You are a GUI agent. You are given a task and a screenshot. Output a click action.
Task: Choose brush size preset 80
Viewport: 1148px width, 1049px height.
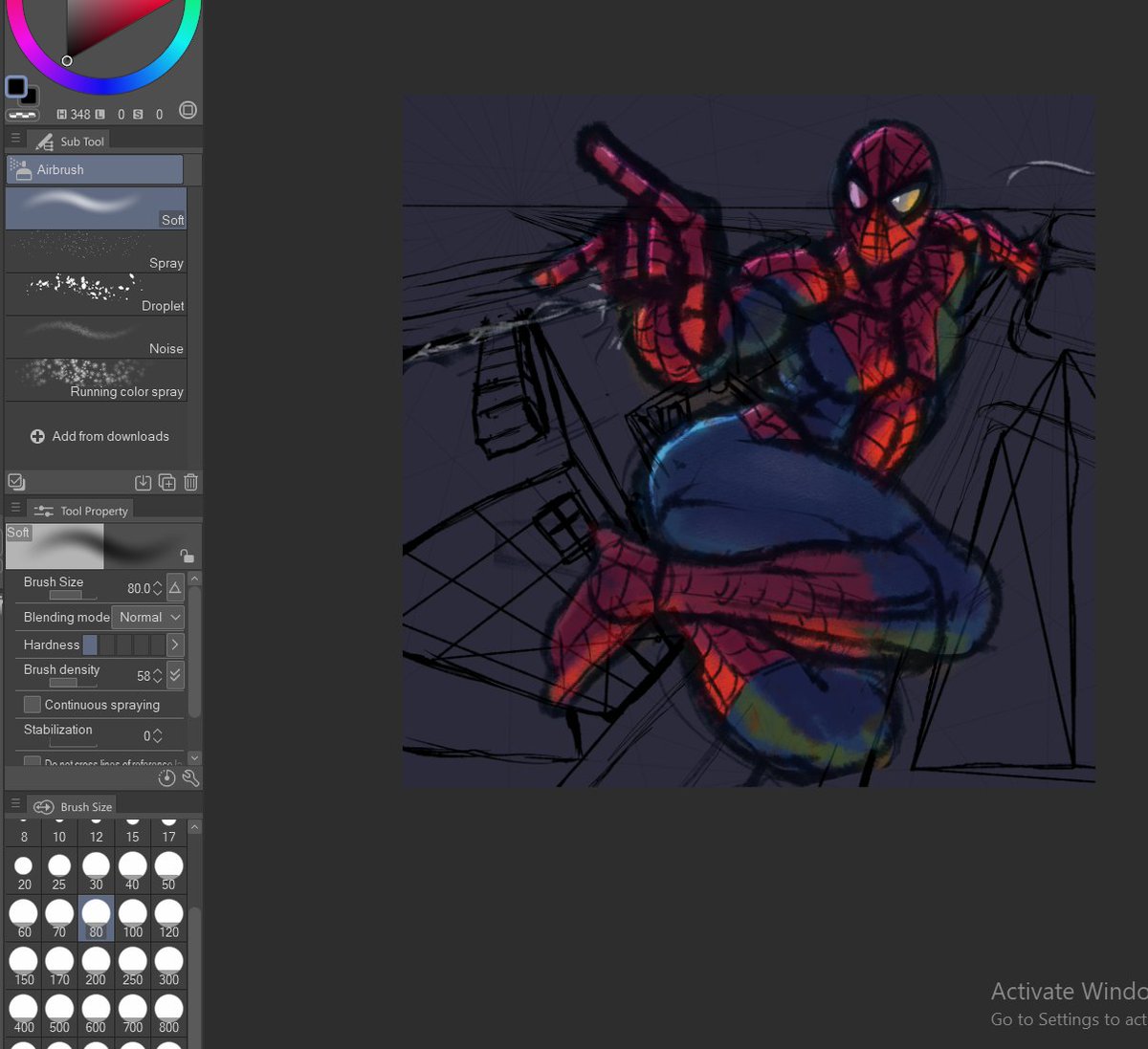96,919
